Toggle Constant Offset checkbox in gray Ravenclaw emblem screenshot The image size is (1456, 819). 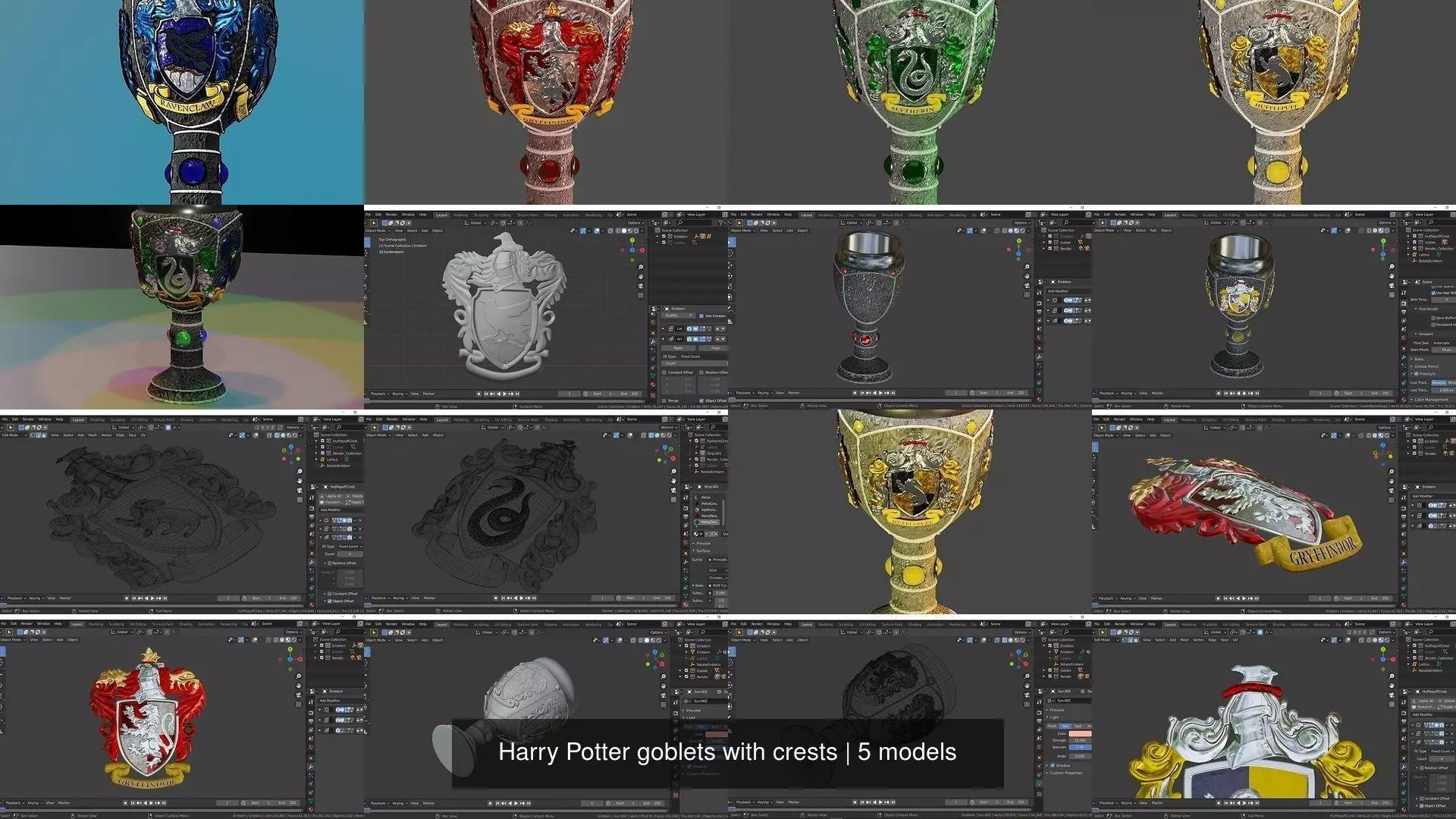[664, 372]
